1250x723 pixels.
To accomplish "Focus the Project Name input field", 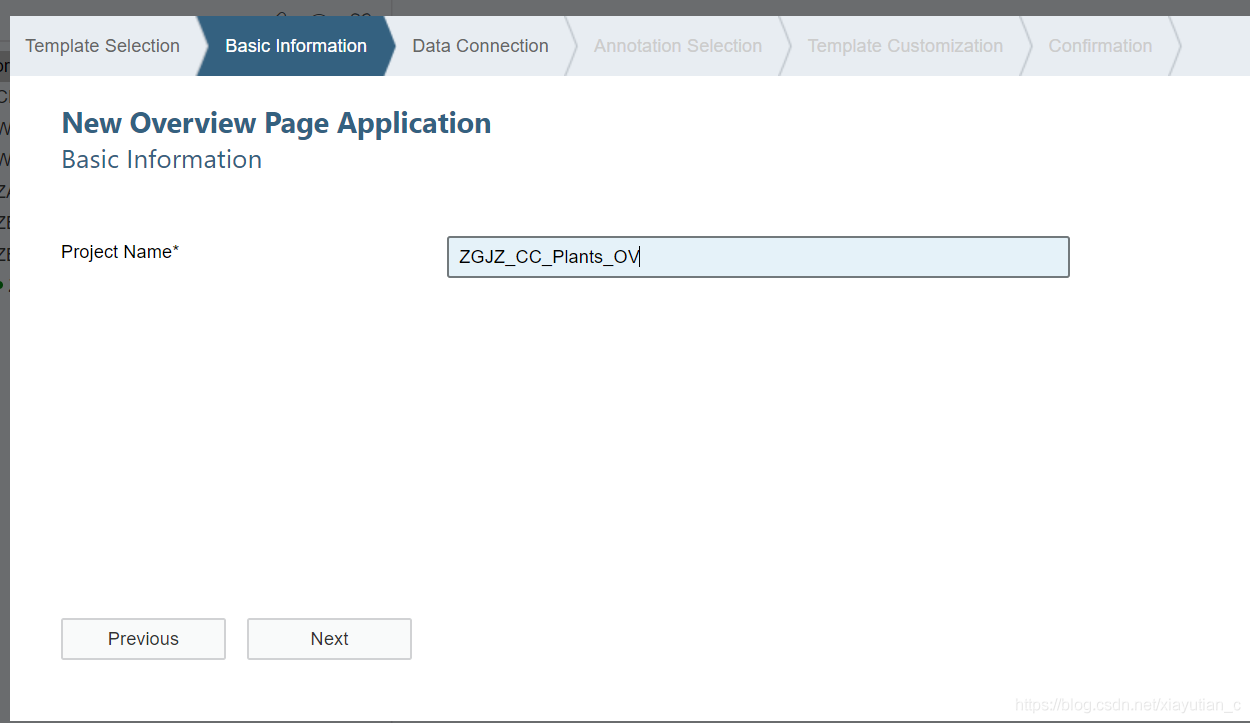I will point(850,257).
